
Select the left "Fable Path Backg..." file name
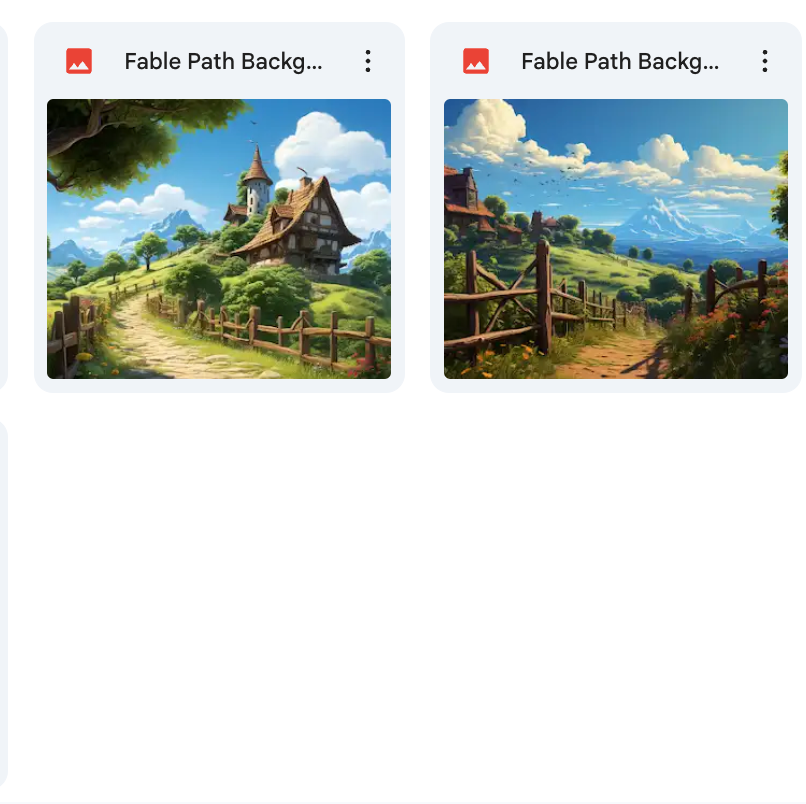click(x=224, y=62)
